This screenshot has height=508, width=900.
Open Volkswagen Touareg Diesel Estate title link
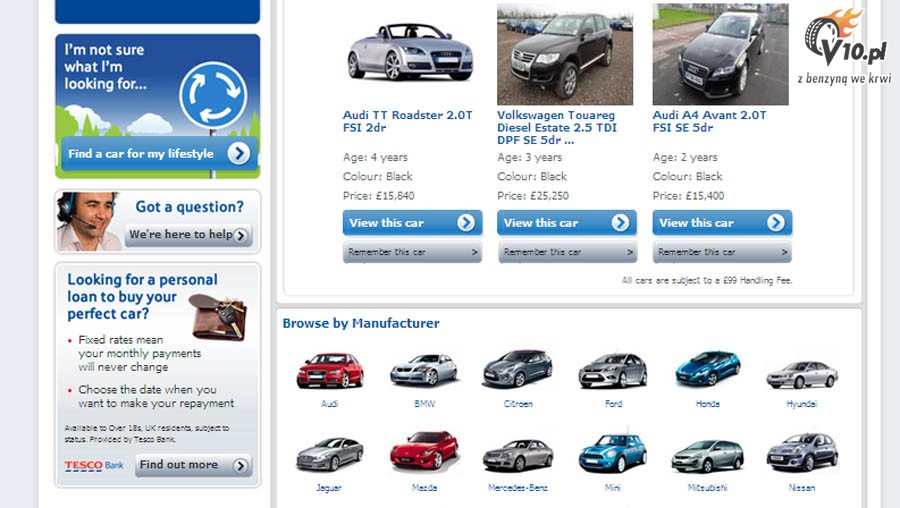[557, 127]
